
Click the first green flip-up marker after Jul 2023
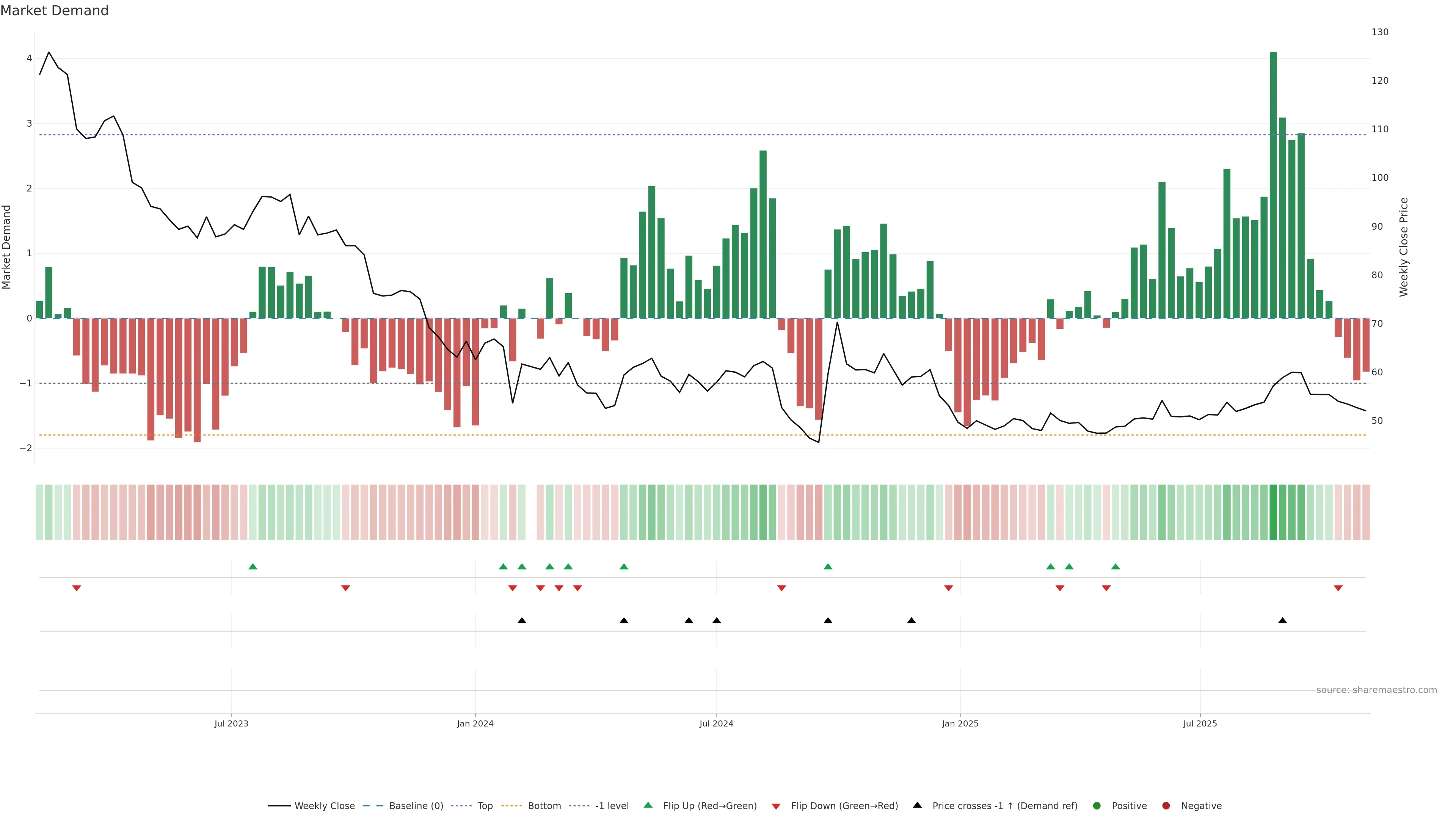pyautogui.click(x=253, y=566)
